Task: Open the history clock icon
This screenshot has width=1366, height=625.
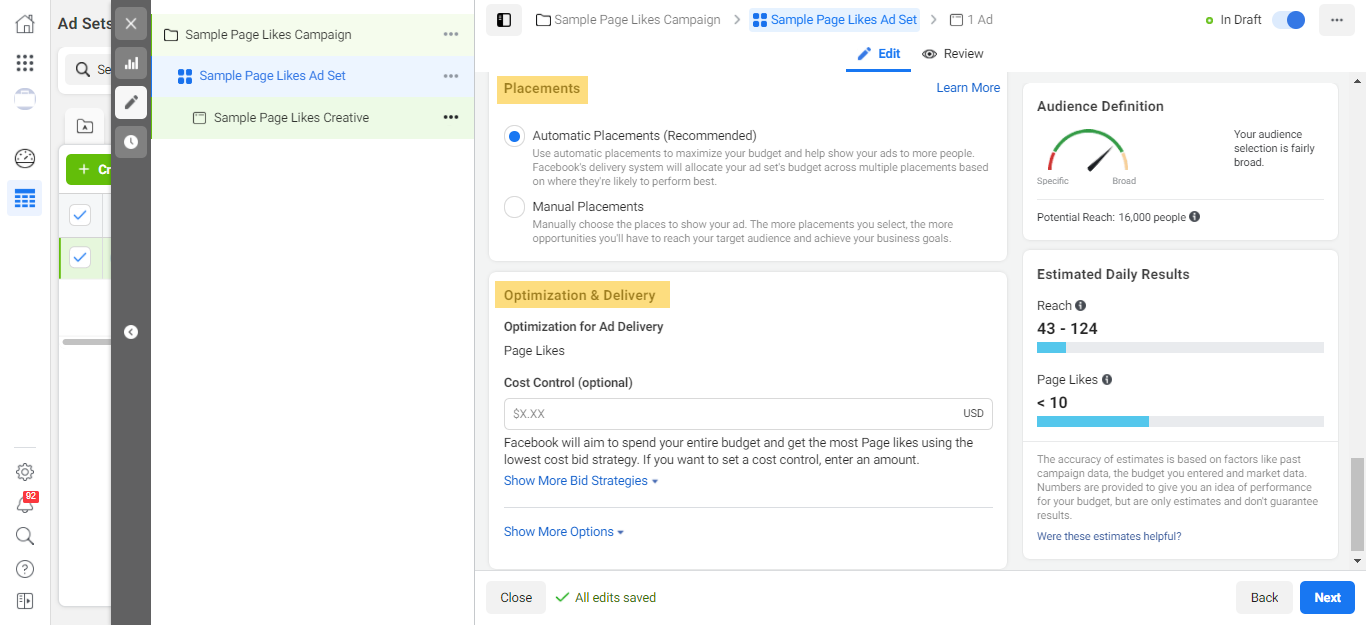Action: (x=131, y=142)
